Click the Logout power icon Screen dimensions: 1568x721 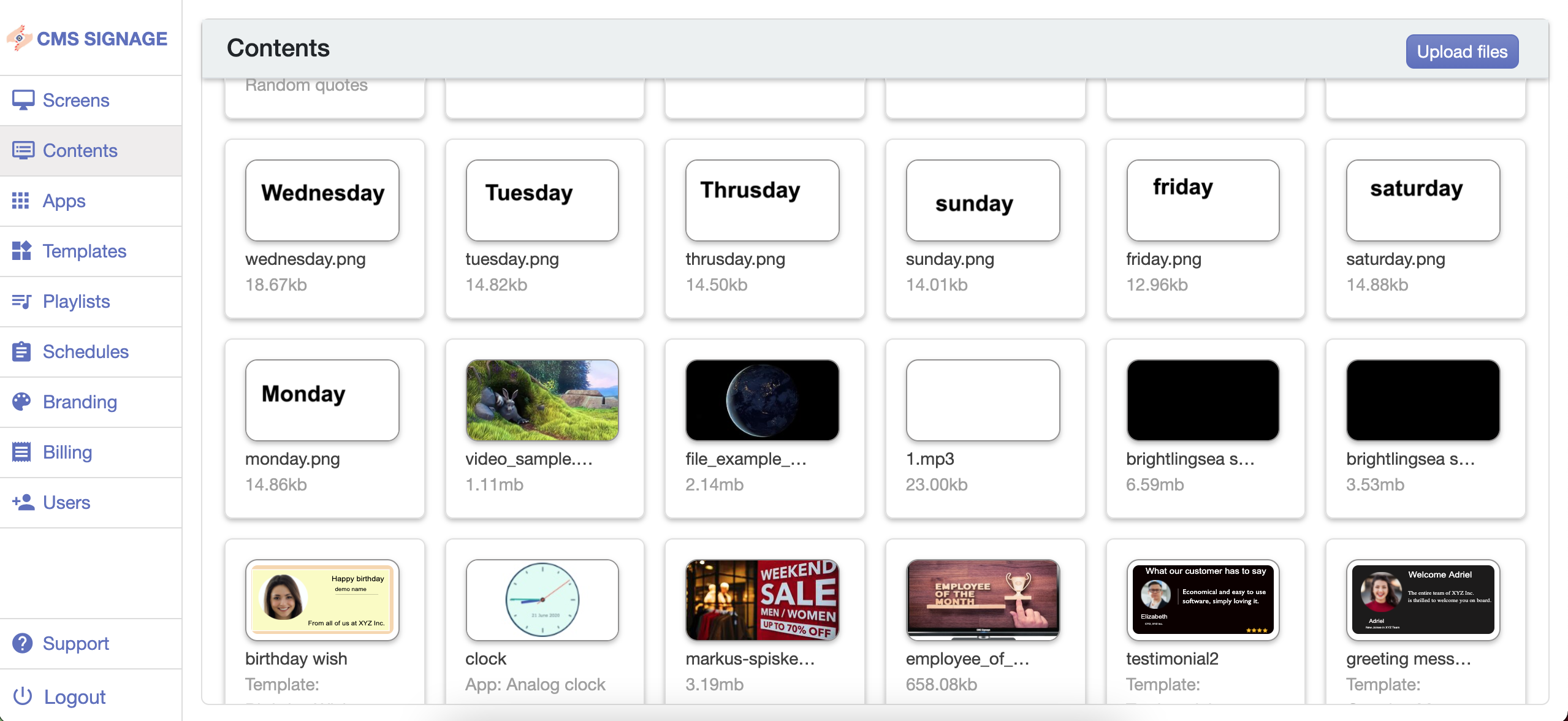tap(22, 696)
